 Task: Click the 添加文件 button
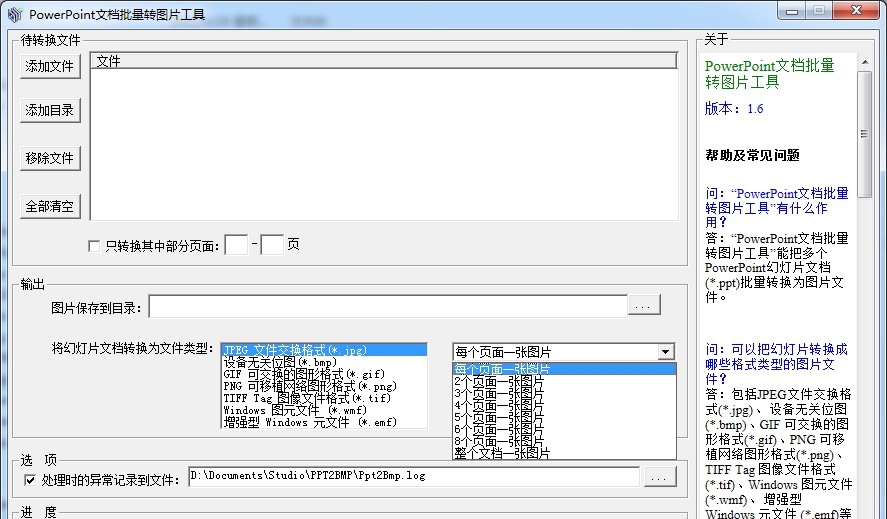[50, 66]
